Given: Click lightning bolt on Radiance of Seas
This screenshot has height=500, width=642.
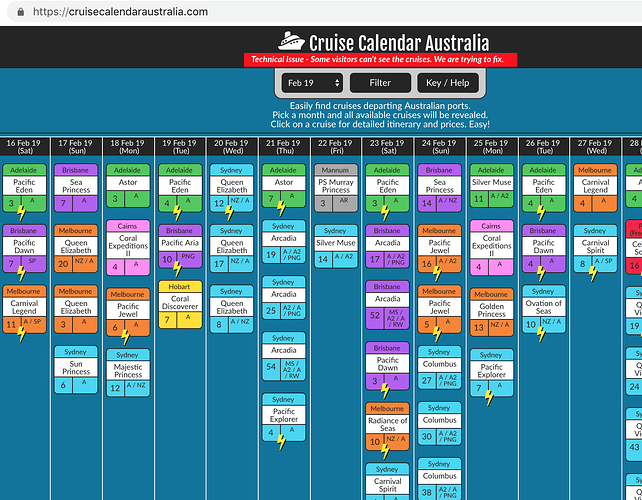Looking at the screenshot, I should [x=385, y=452].
